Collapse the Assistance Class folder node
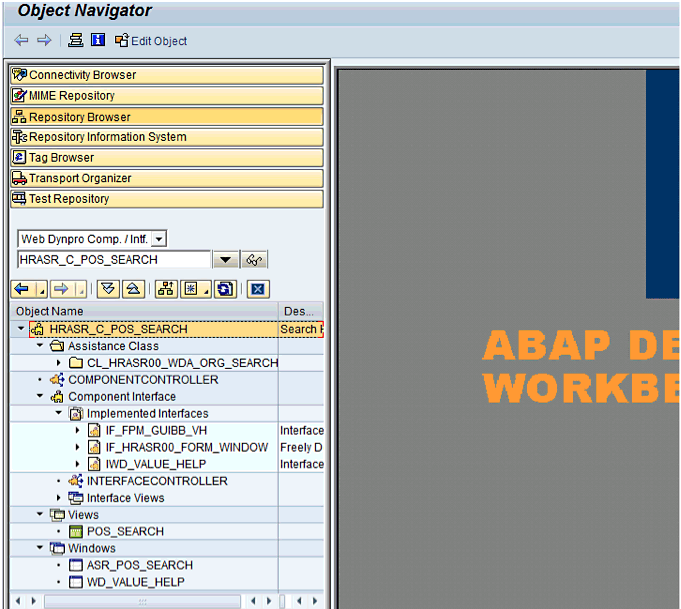This screenshot has height=609, width=681. [x=41, y=346]
